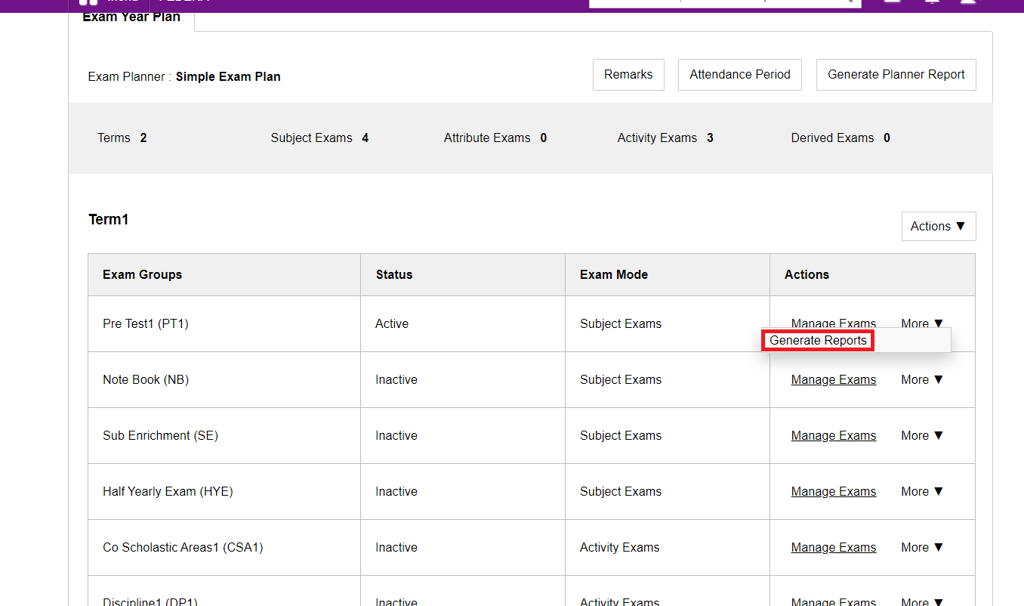Select Generate Reports from the popup menu
This screenshot has width=1024, height=606.
pyautogui.click(x=818, y=341)
